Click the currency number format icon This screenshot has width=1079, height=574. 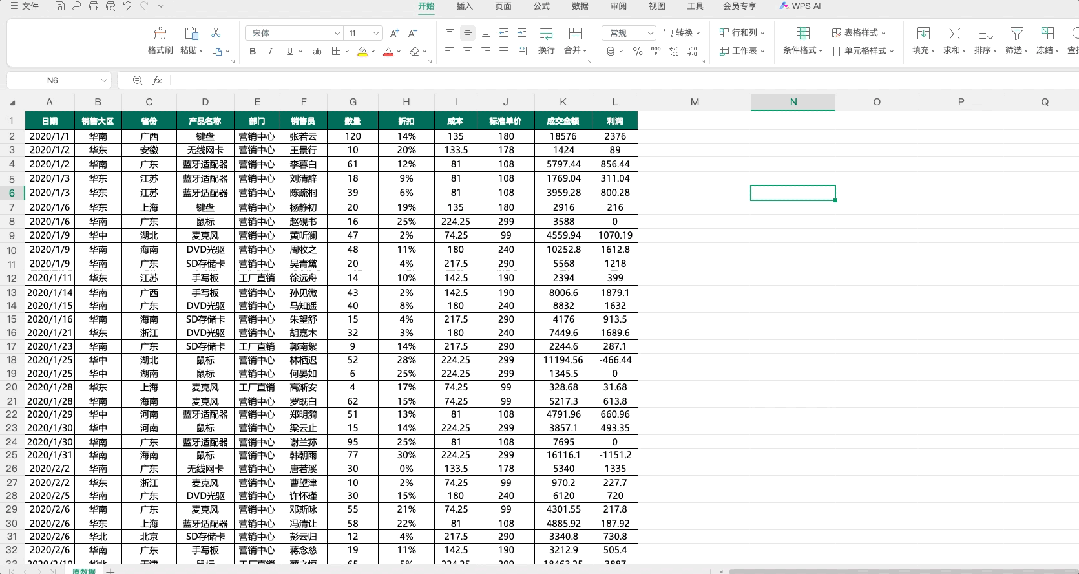610,51
